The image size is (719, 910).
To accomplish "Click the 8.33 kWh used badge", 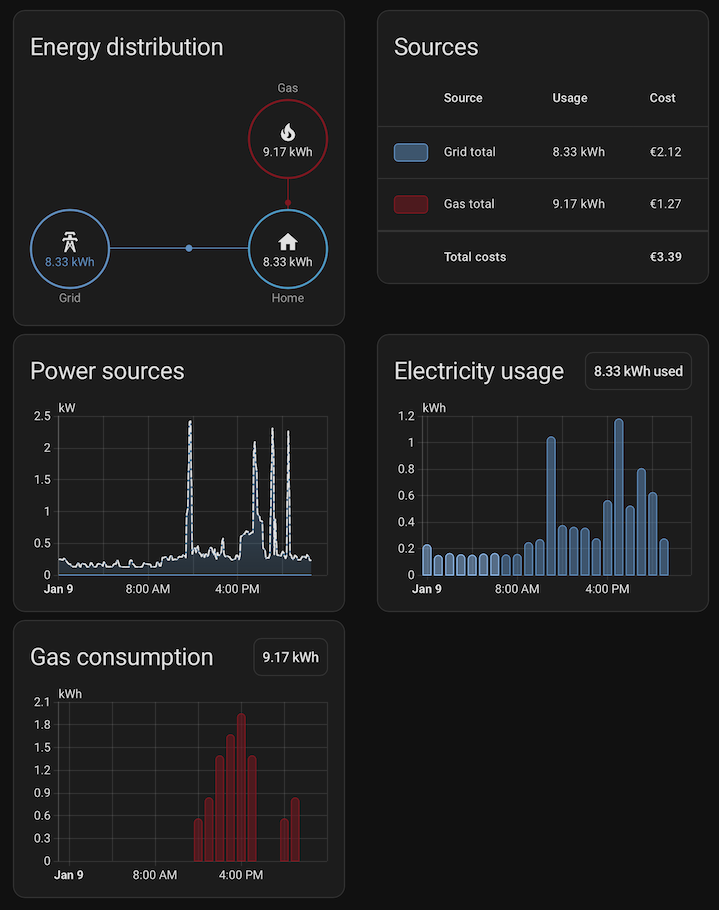I will 638,371.
